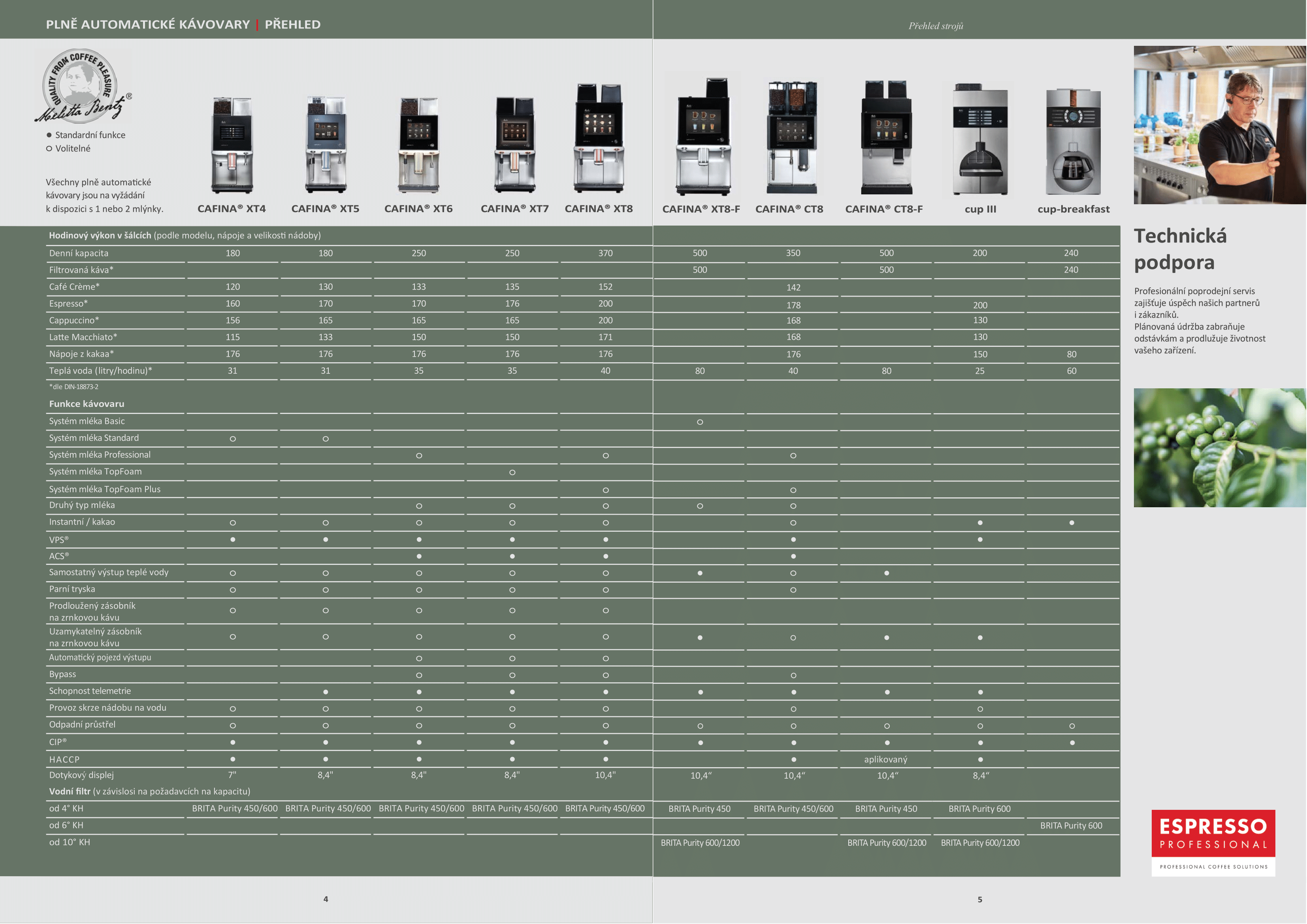Select the CAFINA XT8-F machine image

[x=704, y=137]
